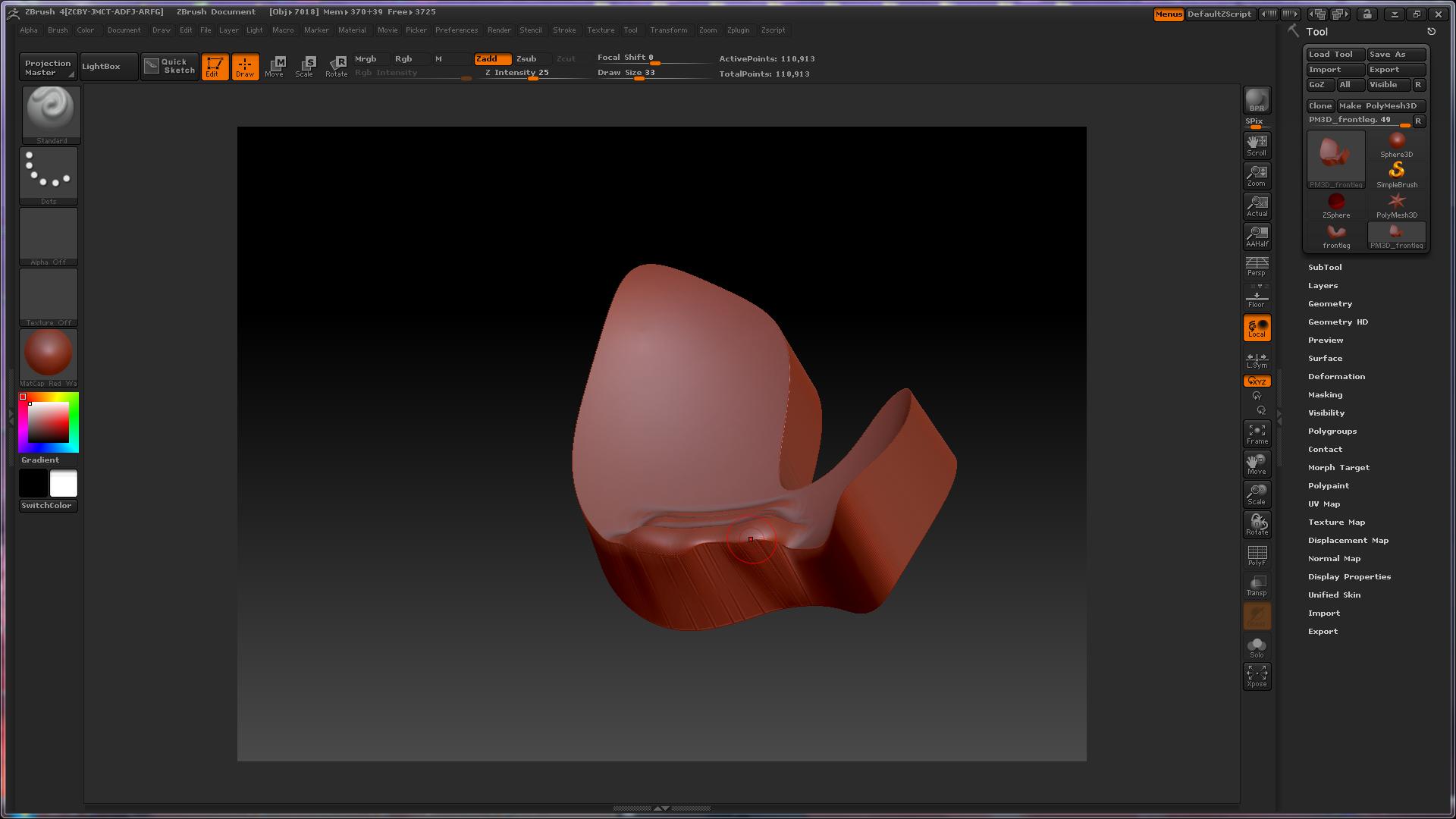The image size is (1456, 819).
Task: Open the Stroke menu
Action: (563, 30)
